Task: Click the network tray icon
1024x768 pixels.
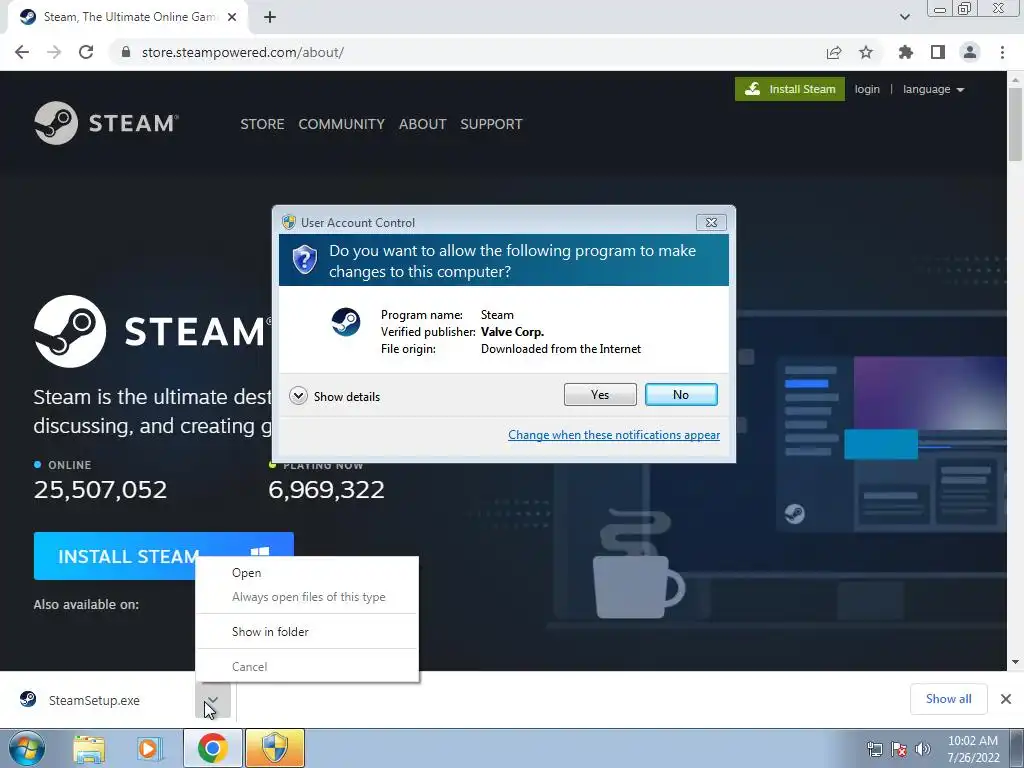Action: [875, 749]
